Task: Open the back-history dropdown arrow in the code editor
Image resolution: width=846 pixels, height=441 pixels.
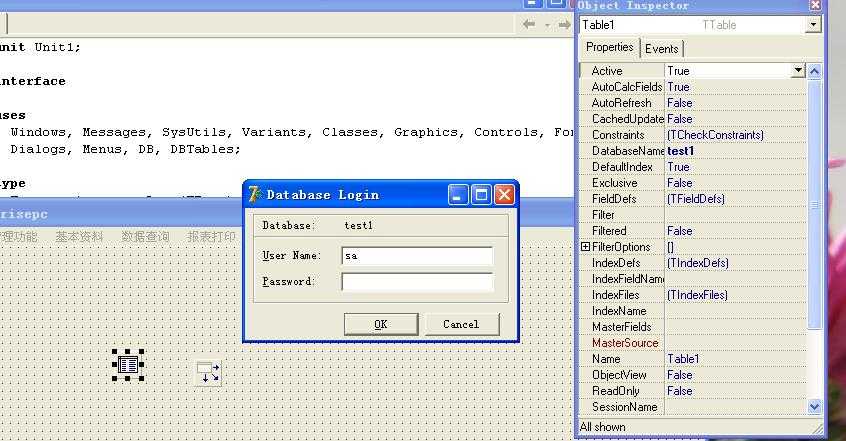Action: point(547,25)
